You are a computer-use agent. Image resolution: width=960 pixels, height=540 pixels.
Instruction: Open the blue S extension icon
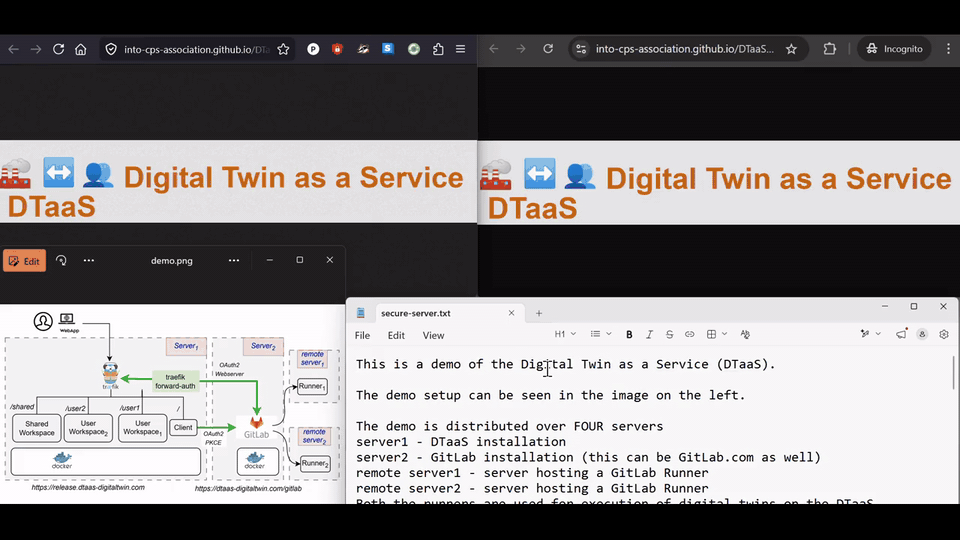click(x=388, y=48)
